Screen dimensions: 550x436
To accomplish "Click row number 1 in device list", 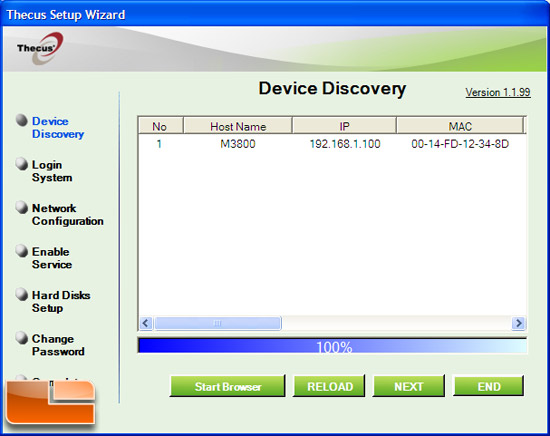I will click(159, 144).
